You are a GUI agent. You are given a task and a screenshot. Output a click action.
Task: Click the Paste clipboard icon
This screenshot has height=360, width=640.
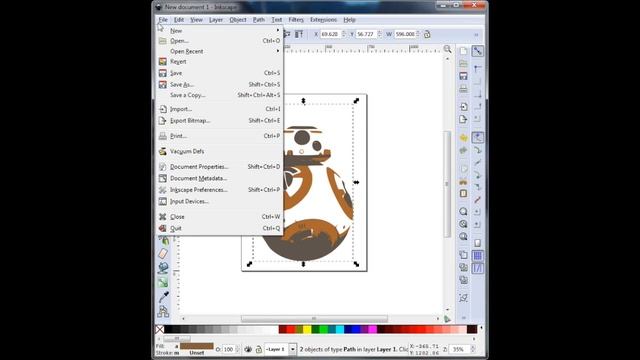coord(463,193)
